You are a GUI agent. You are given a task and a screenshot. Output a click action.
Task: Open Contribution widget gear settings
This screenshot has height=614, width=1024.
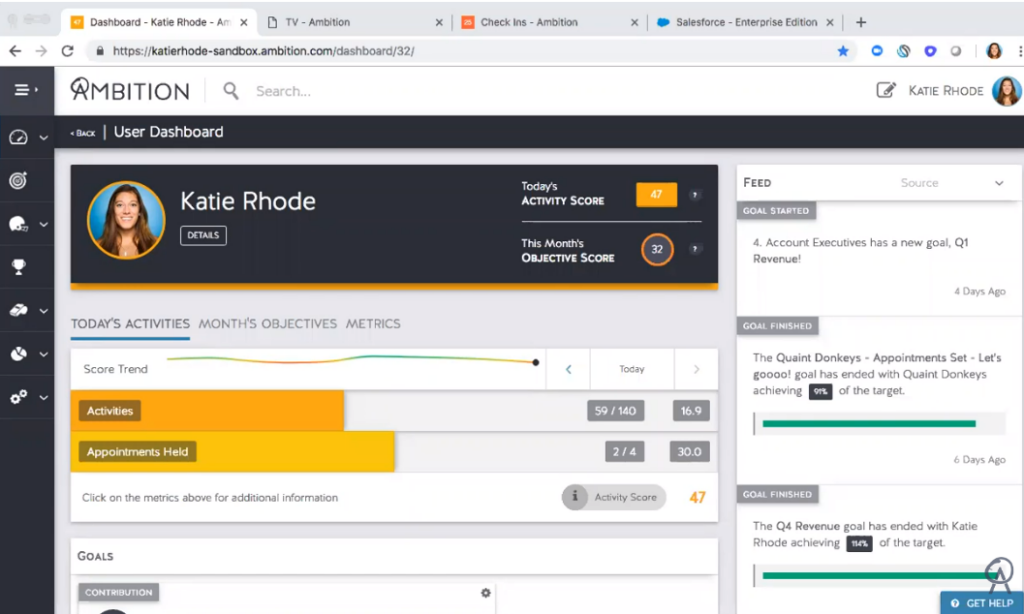pyautogui.click(x=486, y=592)
